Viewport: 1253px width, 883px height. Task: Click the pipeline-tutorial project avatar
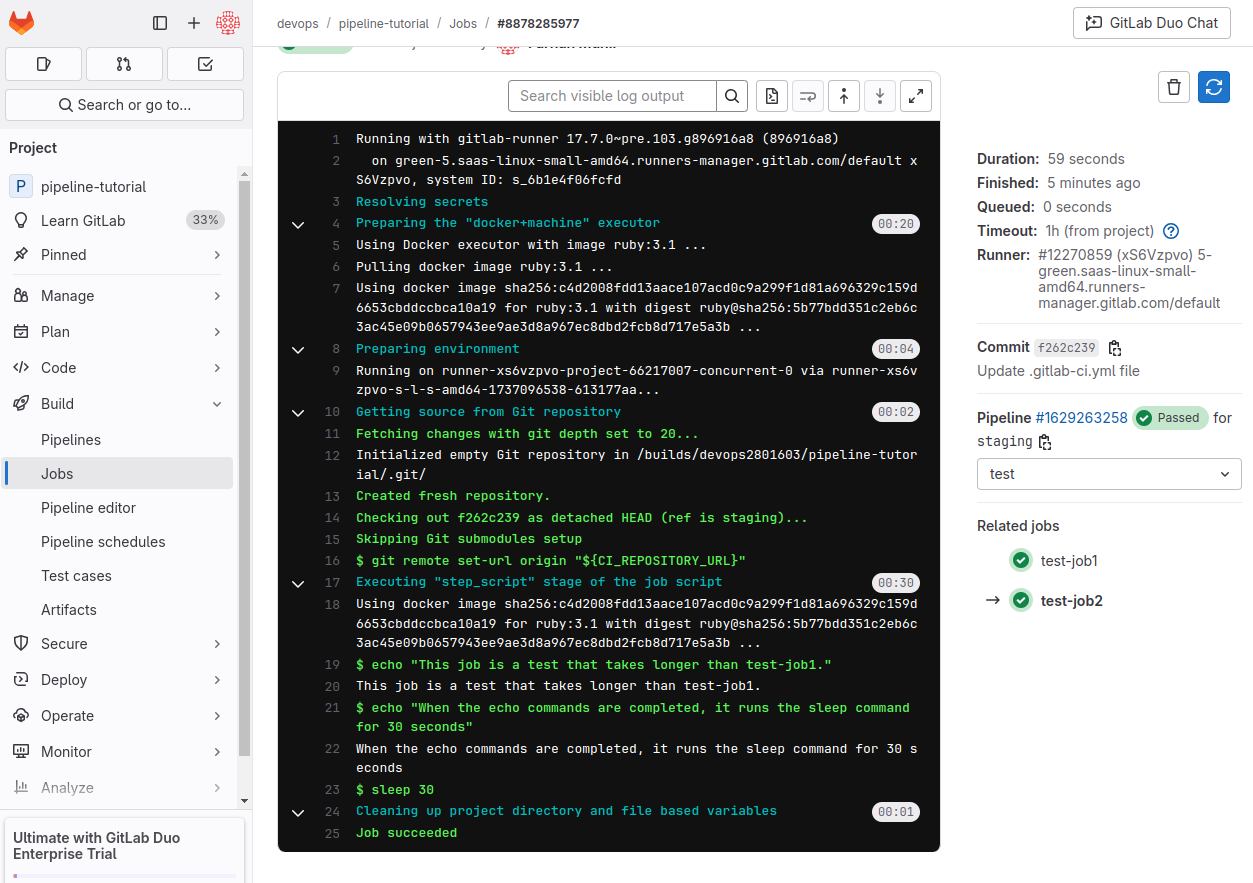click(21, 186)
